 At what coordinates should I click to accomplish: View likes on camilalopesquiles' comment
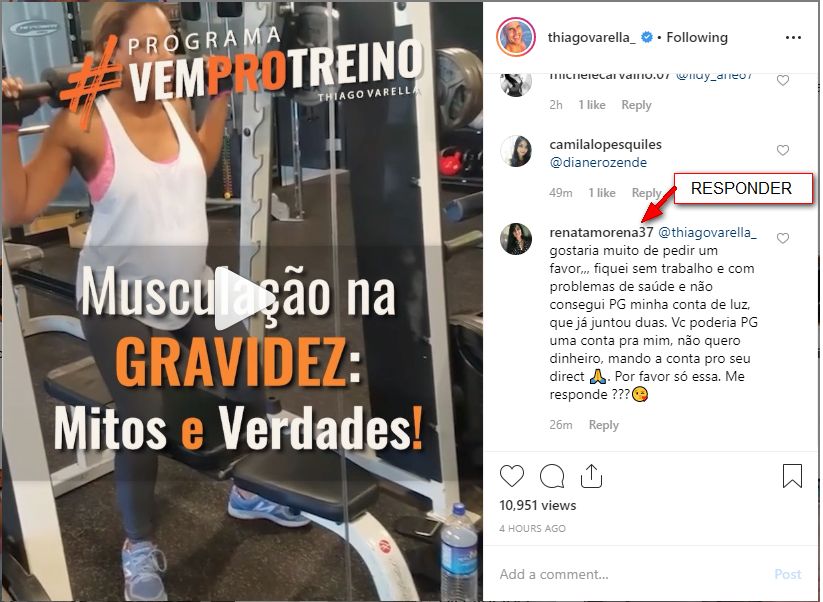tap(602, 193)
